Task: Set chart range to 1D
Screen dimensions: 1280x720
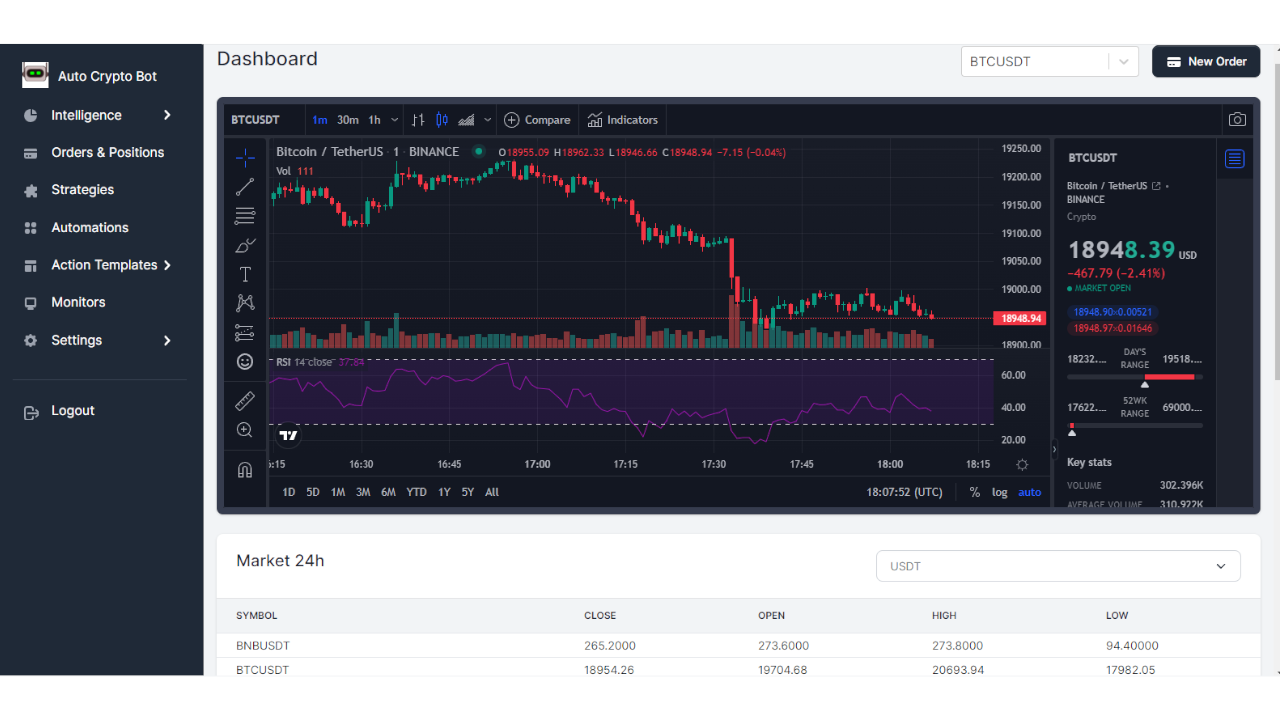Action: tap(289, 492)
